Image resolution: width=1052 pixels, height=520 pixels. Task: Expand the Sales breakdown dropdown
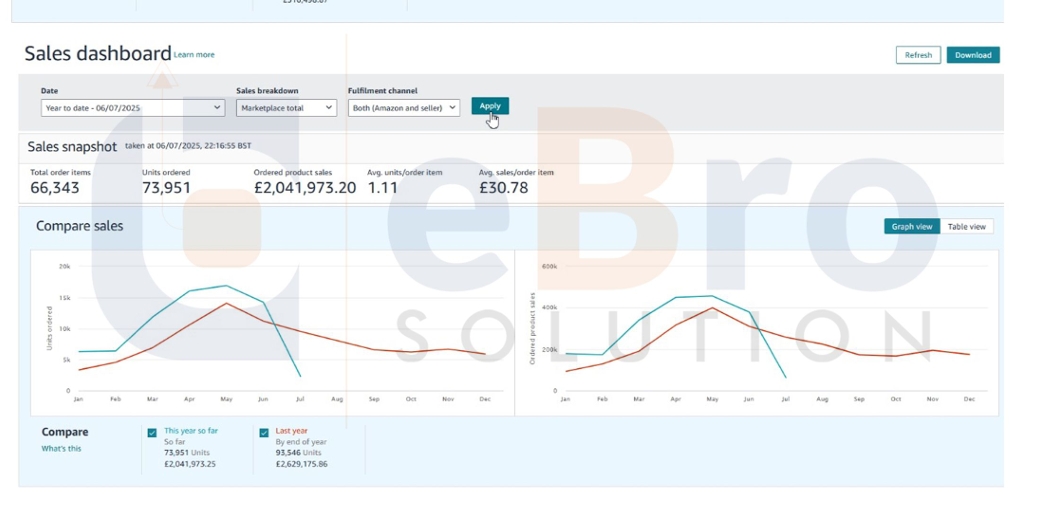[x=286, y=108]
